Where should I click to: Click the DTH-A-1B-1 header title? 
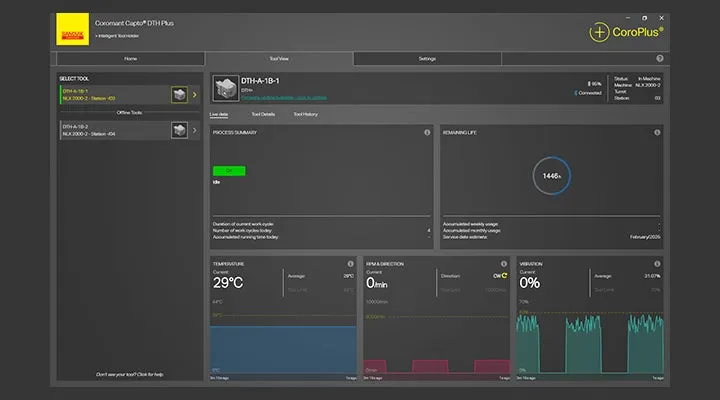pos(260,81)
